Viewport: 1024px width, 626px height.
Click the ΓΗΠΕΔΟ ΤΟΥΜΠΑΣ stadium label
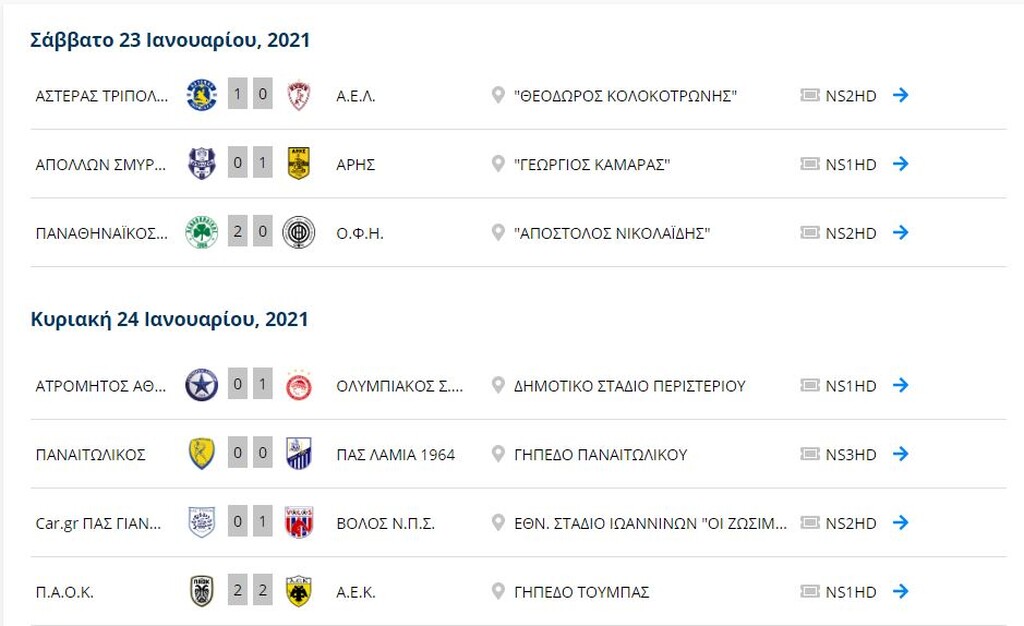pos(582,592)
